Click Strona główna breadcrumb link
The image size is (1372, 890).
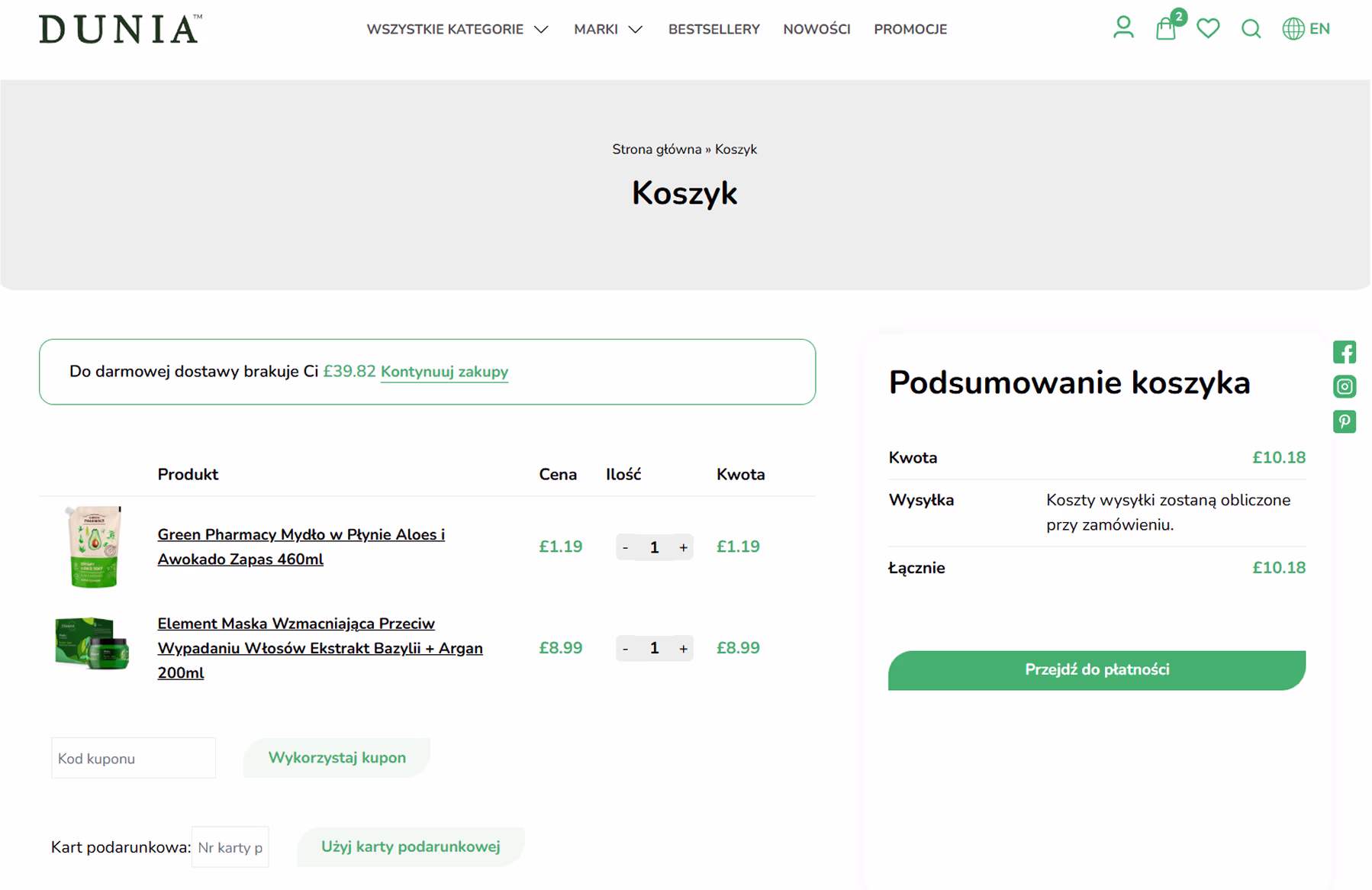point(656,150)
